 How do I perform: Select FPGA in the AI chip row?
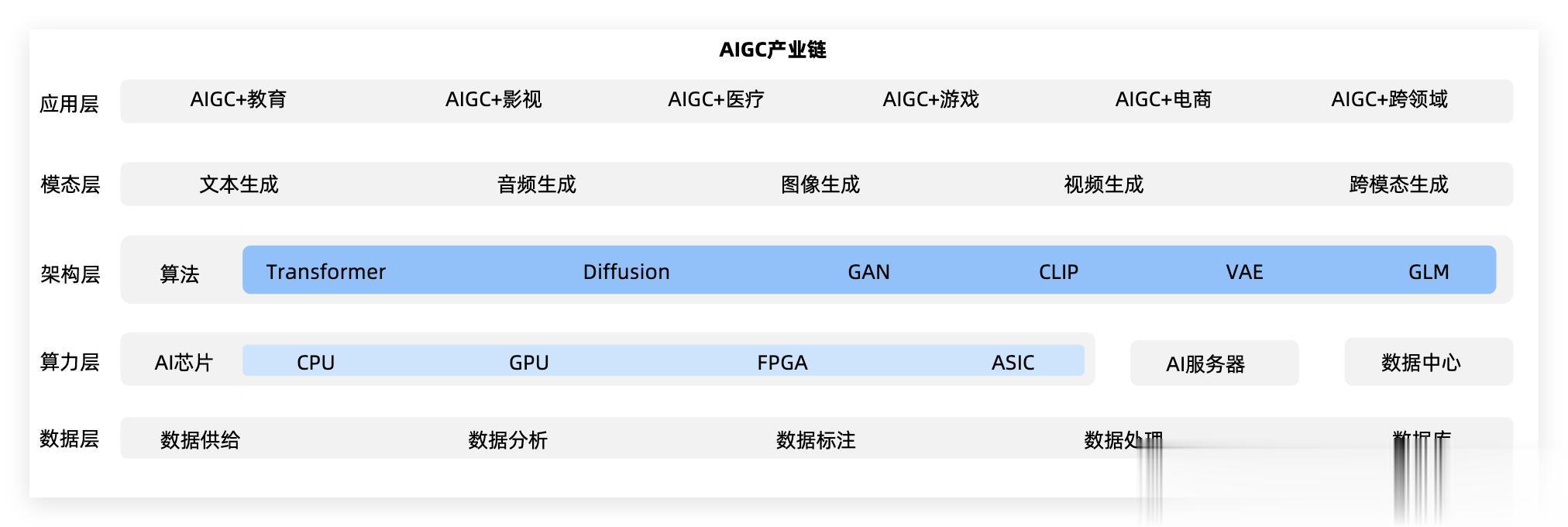[x=782, y=363]
